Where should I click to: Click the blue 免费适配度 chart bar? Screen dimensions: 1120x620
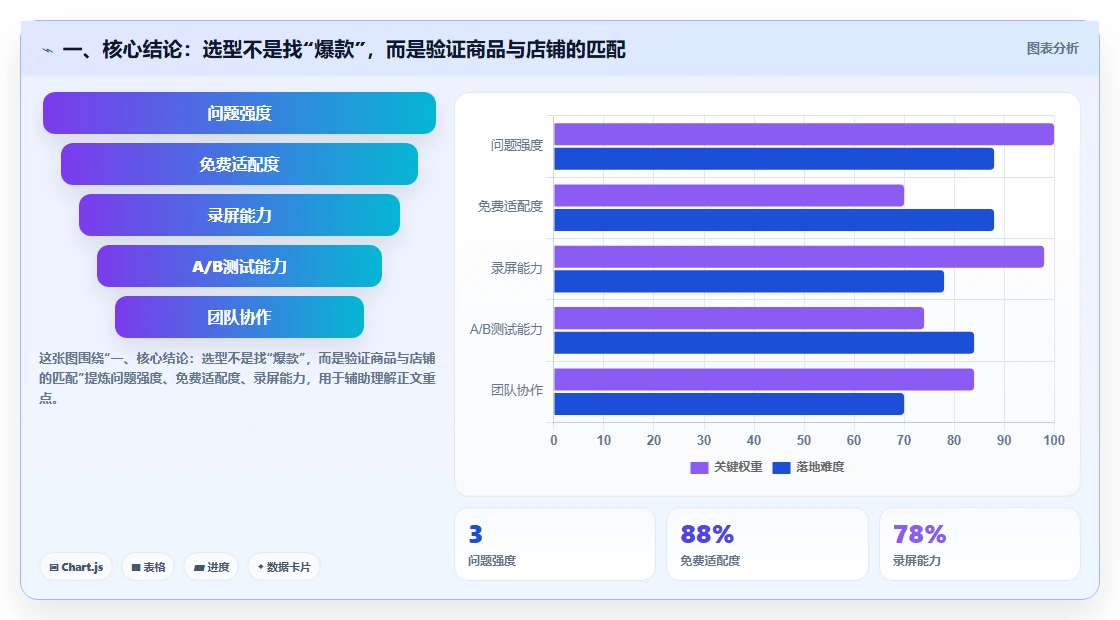(x=774, y=220)
